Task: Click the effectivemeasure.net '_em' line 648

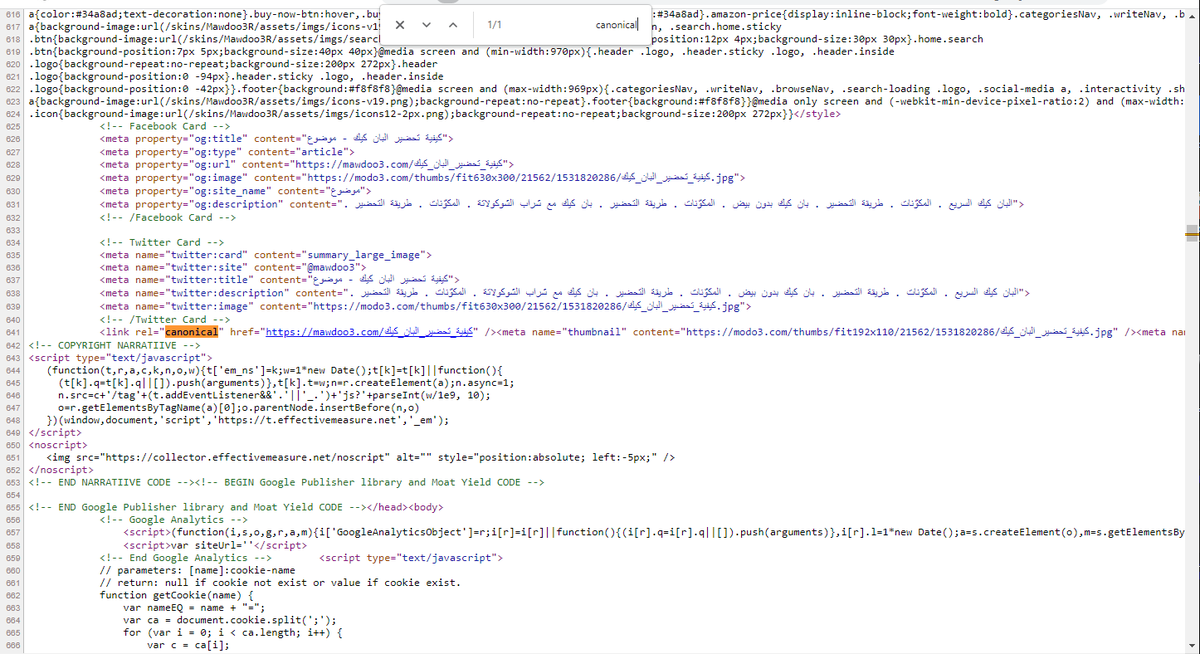Action: coord(247,420)
